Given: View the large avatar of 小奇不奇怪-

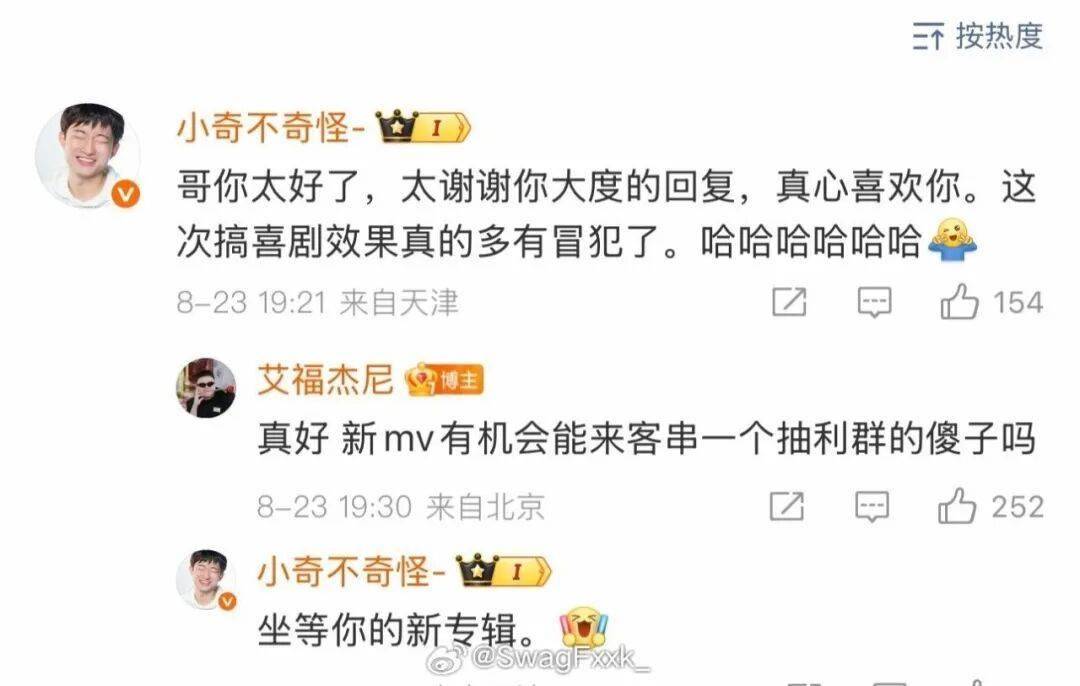Looking at the screenshot, I should 87,156.
